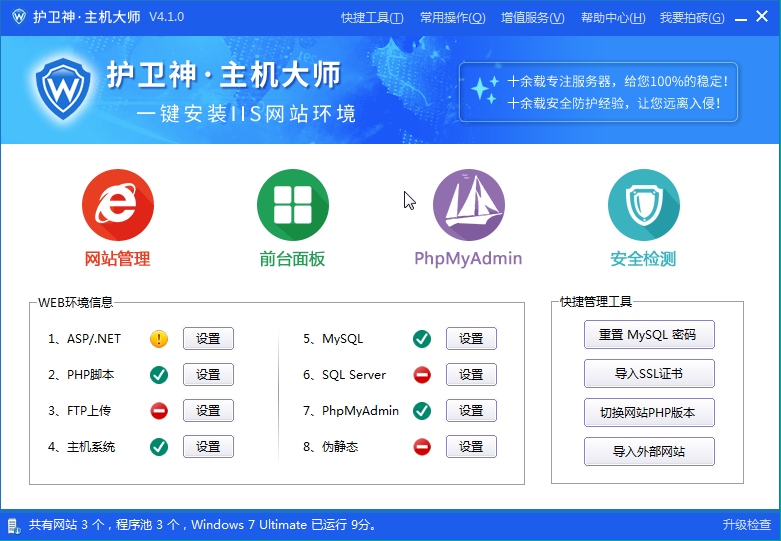
Task: Click 设置 button for 伪静态
Action: click(471, 446)
